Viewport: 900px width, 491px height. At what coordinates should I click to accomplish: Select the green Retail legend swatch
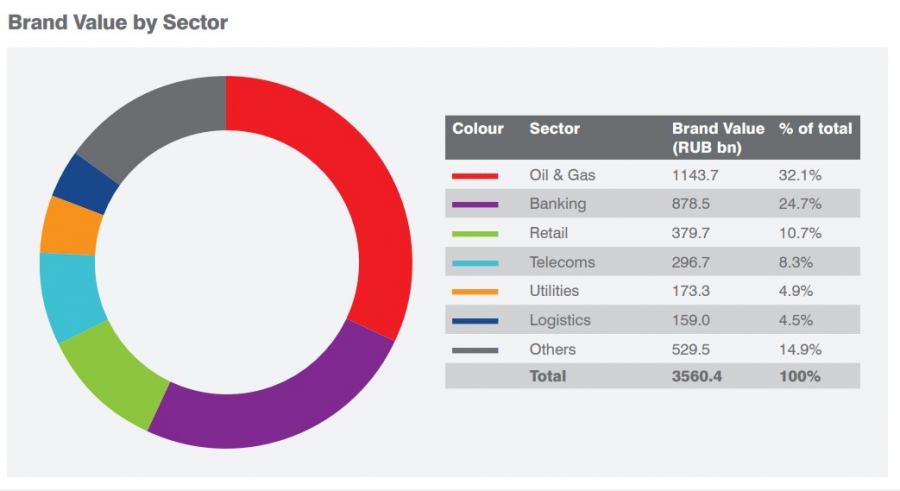pyautogui.click(x=475, y=233)
